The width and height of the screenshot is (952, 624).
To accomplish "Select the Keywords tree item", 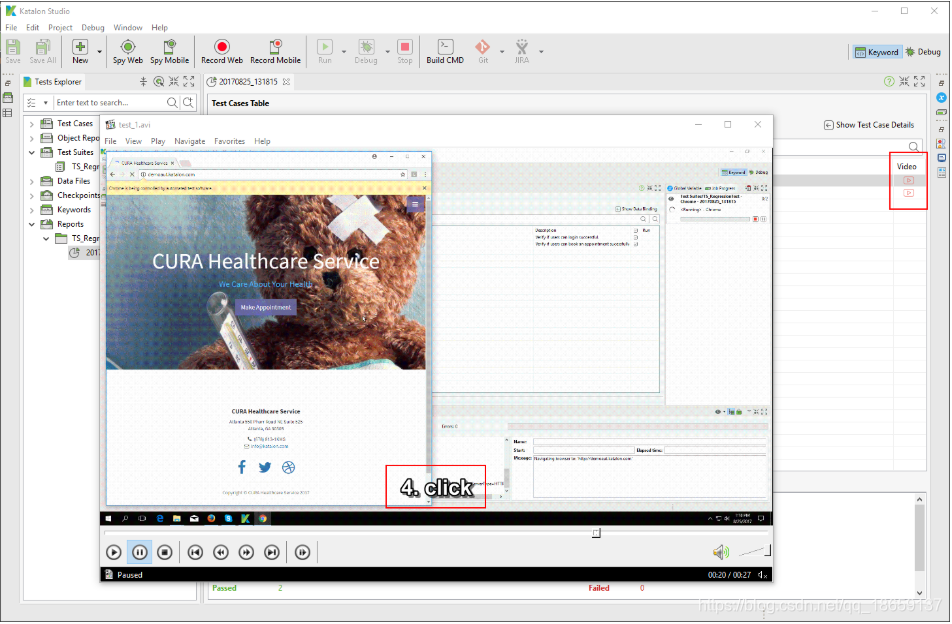I will tap(73, 210).
